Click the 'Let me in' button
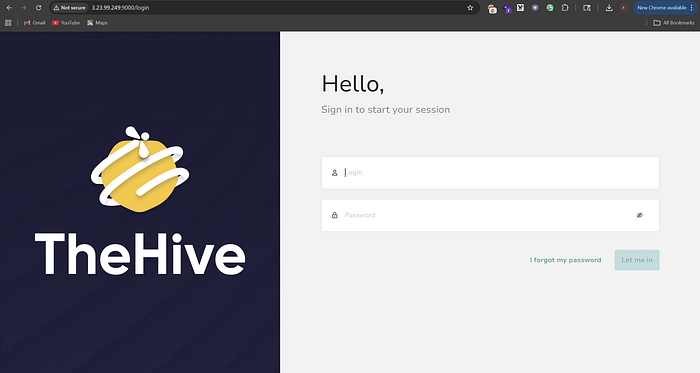Viewport: 700px width, 373px height. (637, 260)
